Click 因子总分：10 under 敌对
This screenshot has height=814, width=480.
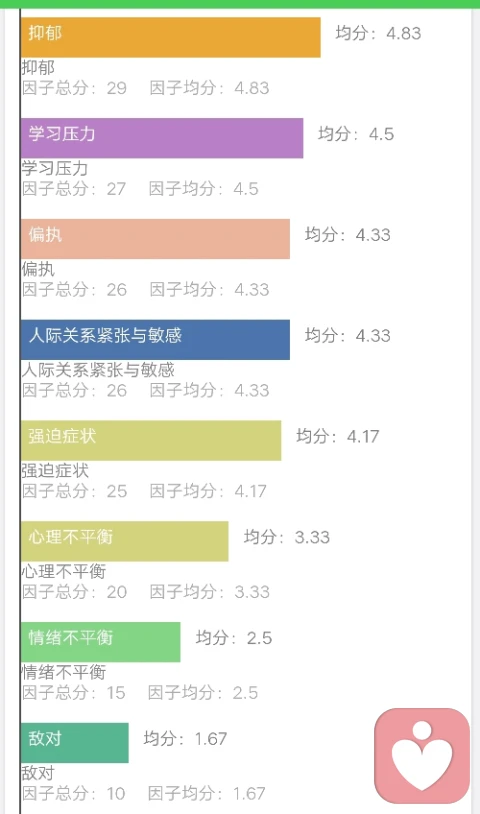click(74, 793)
